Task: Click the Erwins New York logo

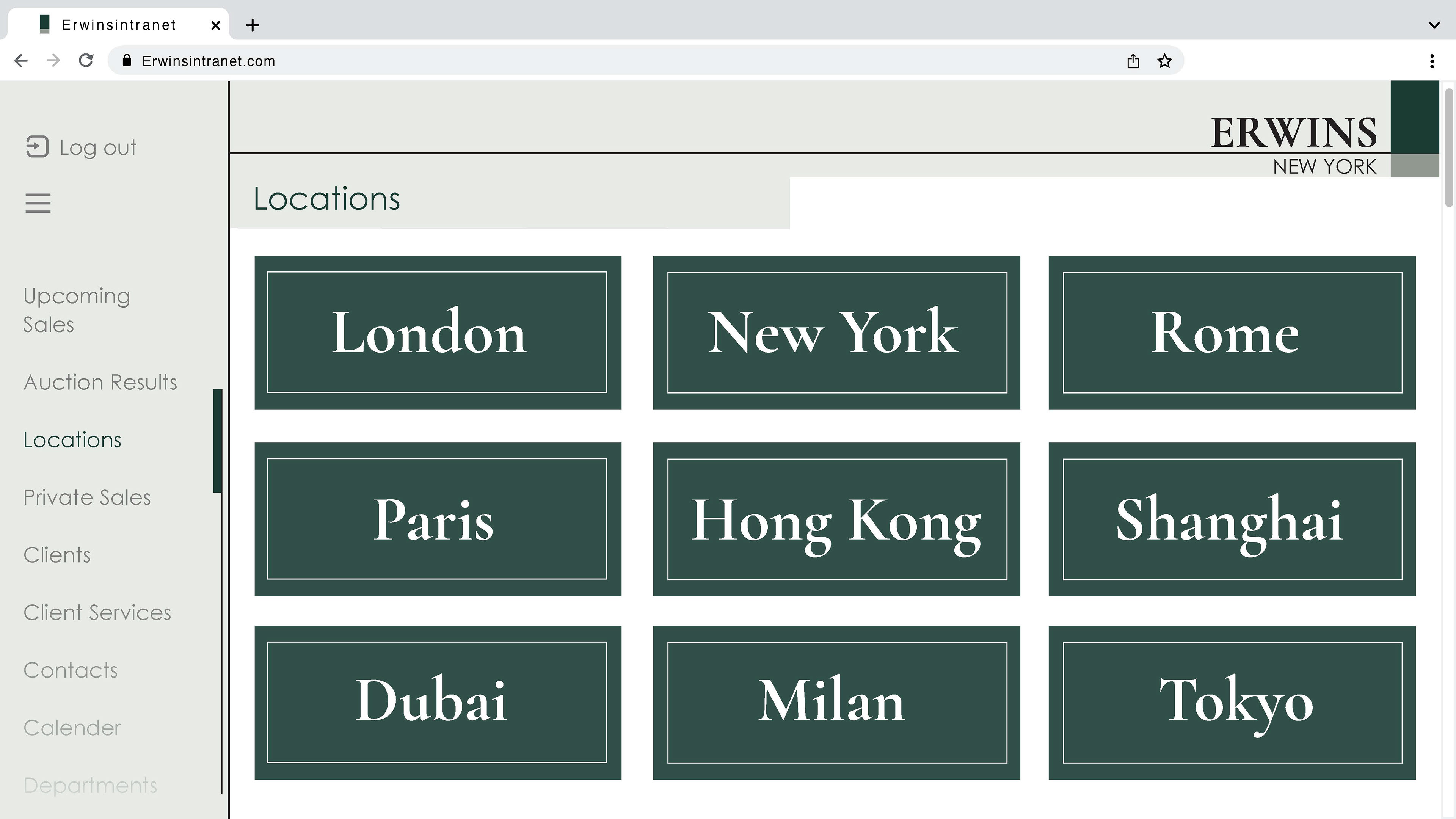Action: tap(1294, 144)
